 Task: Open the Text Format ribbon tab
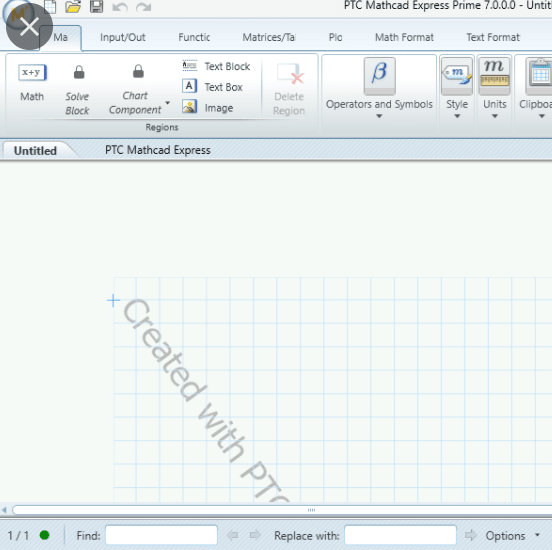click(493, 37)
